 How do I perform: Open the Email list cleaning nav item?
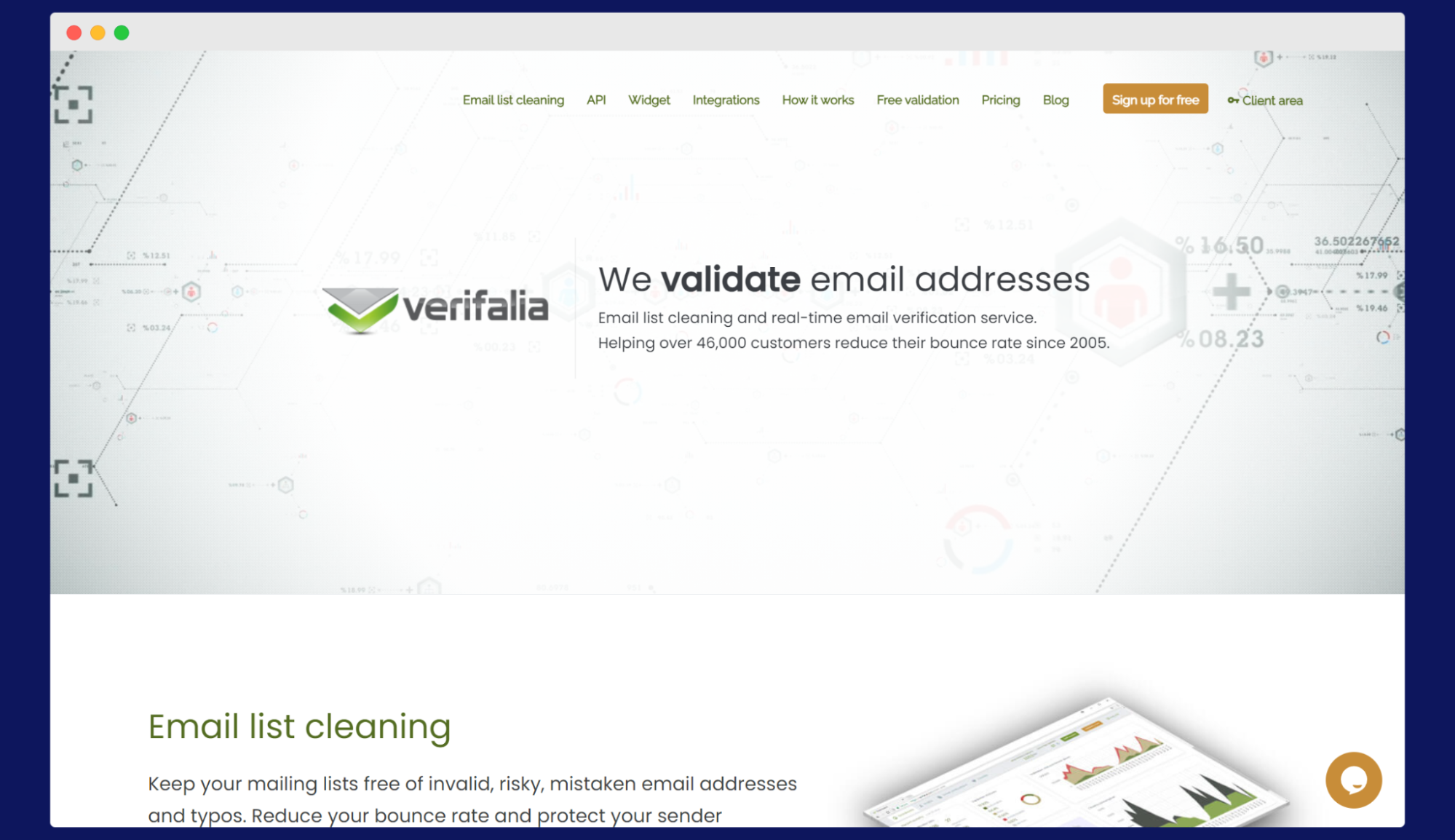tap(513, 99)
